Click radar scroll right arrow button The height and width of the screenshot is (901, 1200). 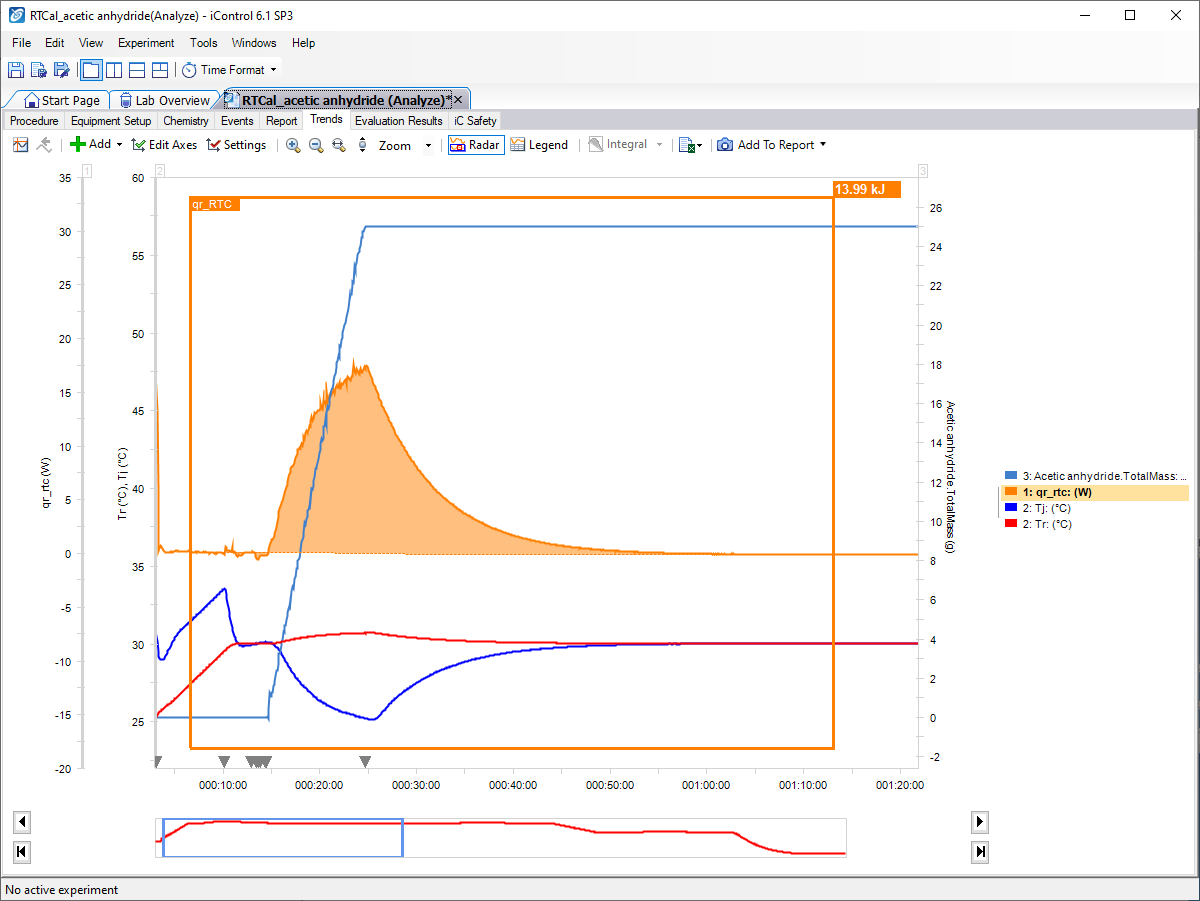pyautogui.click(x=981, y=822)
